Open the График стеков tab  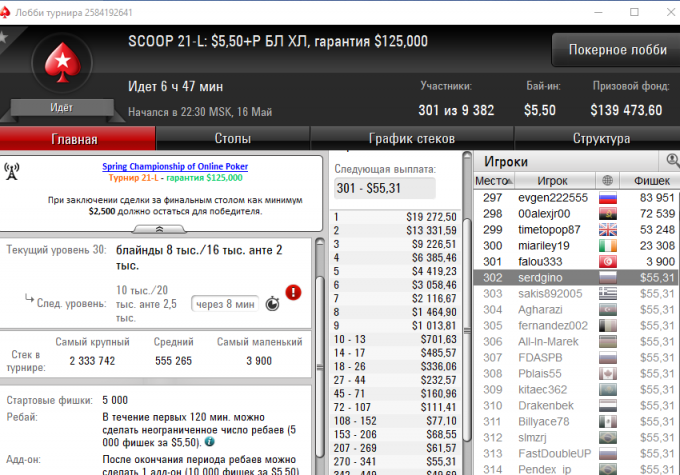pos(412,139)
